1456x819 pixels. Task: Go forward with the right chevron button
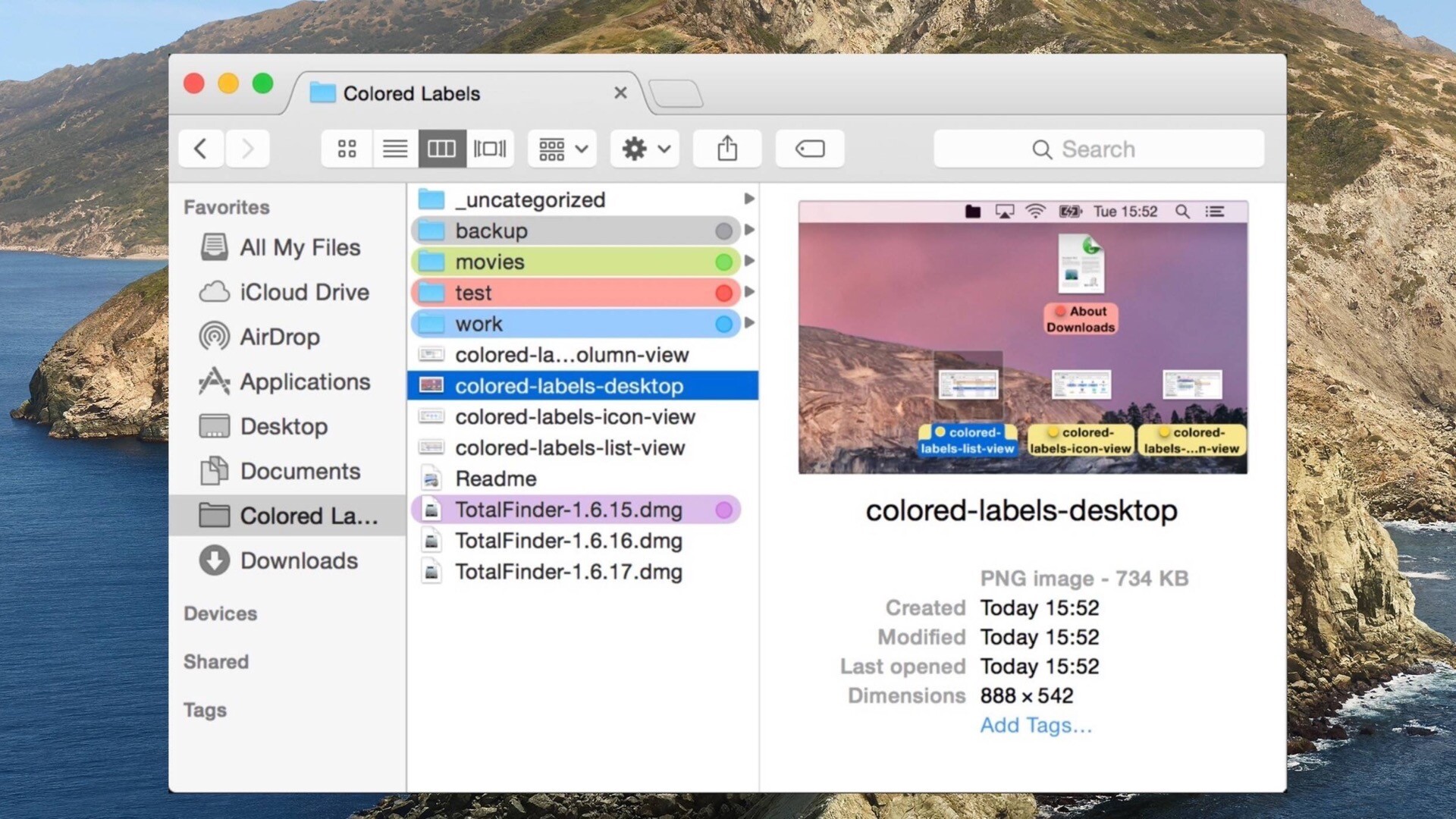click(x=247, y=149)
